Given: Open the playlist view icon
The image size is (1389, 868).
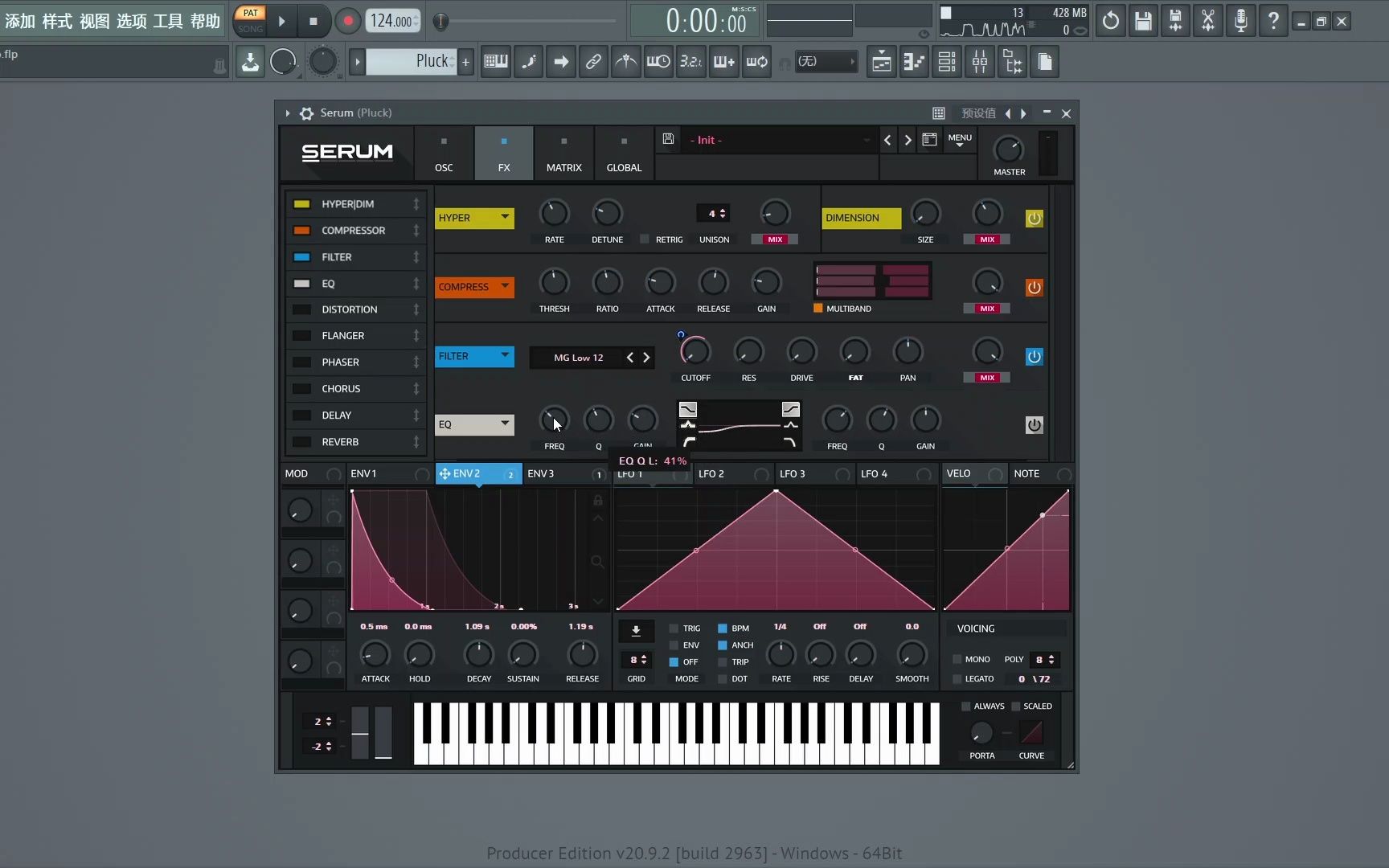Looking at the screenshot, I should click(882, 62).
